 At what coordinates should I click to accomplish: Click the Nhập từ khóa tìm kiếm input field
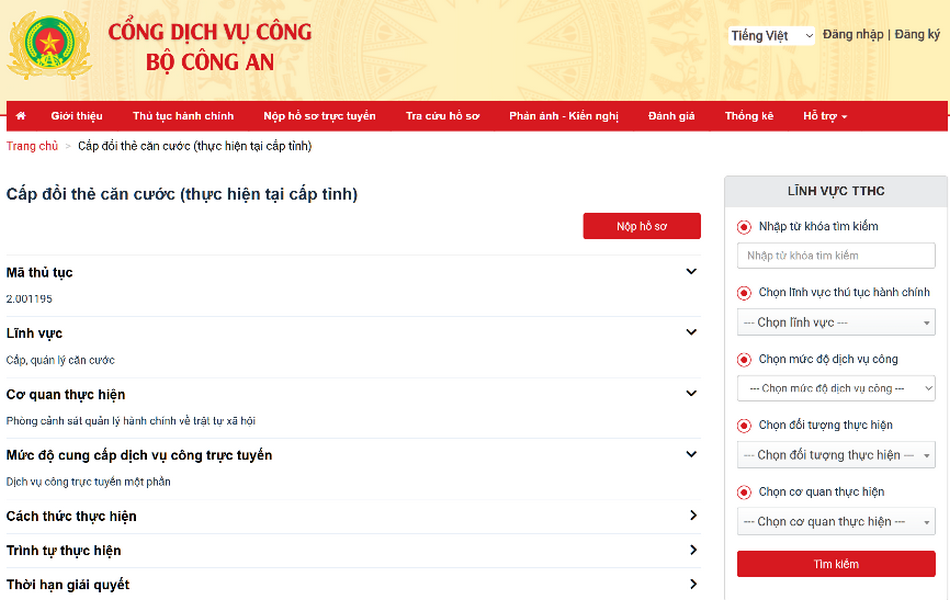[x=836, y=256]
